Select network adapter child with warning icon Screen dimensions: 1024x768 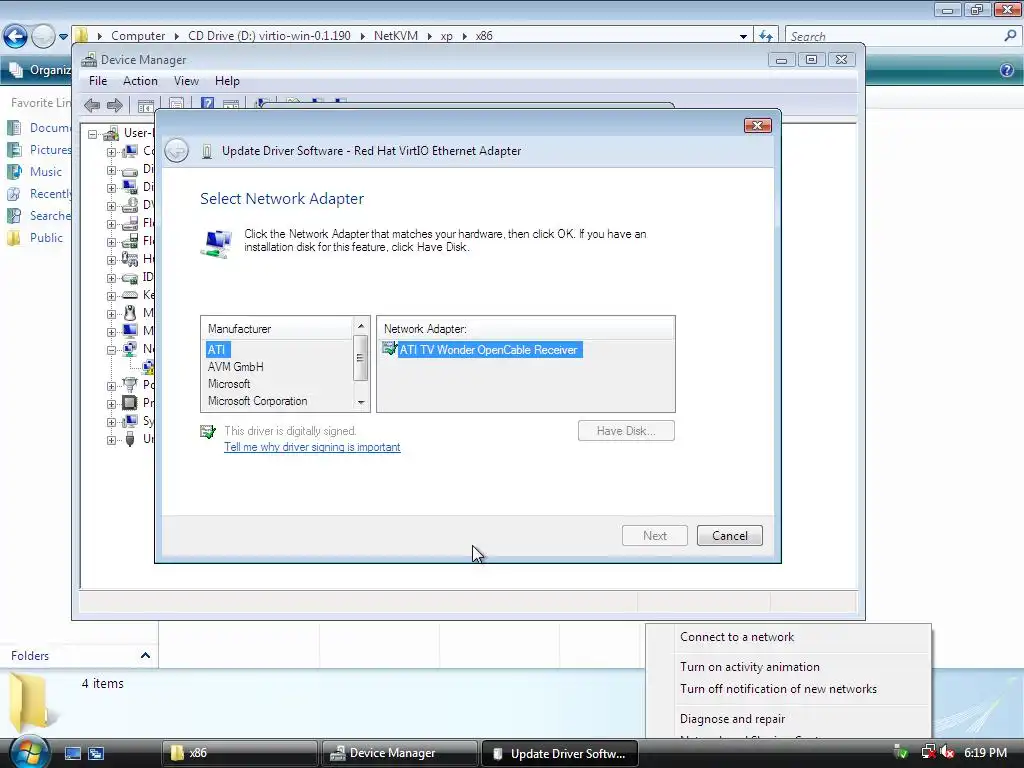coord(148,366)
